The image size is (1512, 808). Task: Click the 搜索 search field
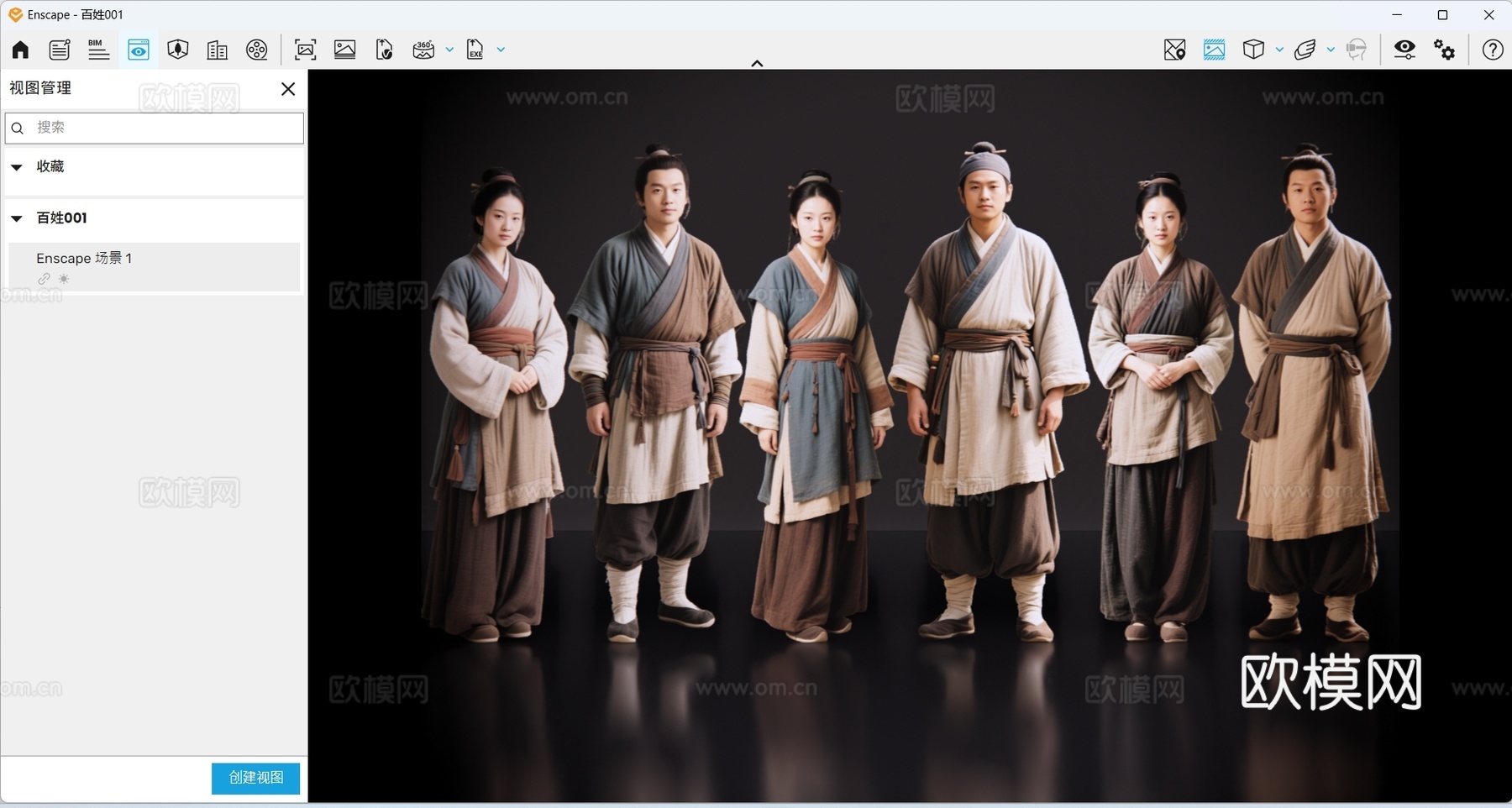click(155, 128)
